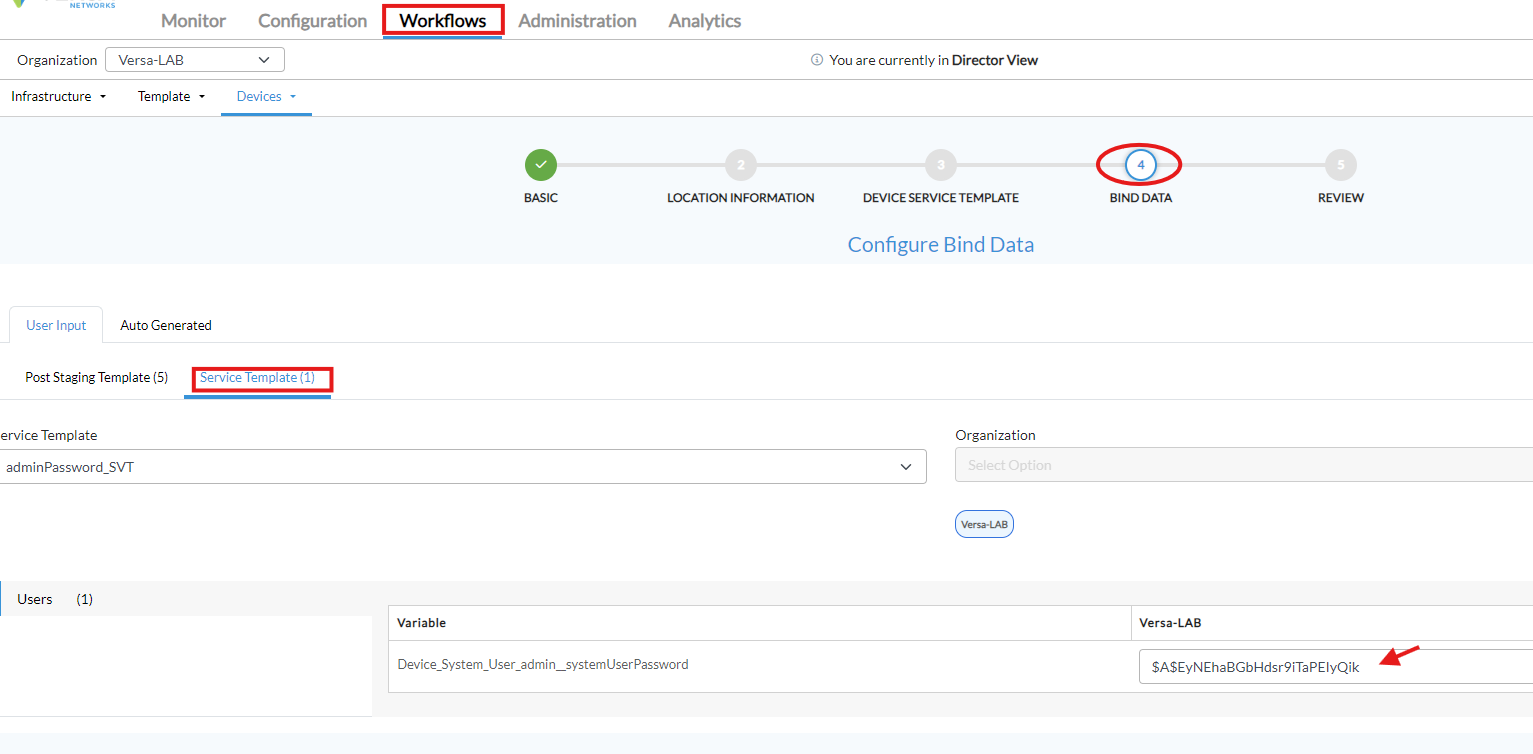
Task: Click the REVIEW step label
Action: click(x=1341, y=198)
